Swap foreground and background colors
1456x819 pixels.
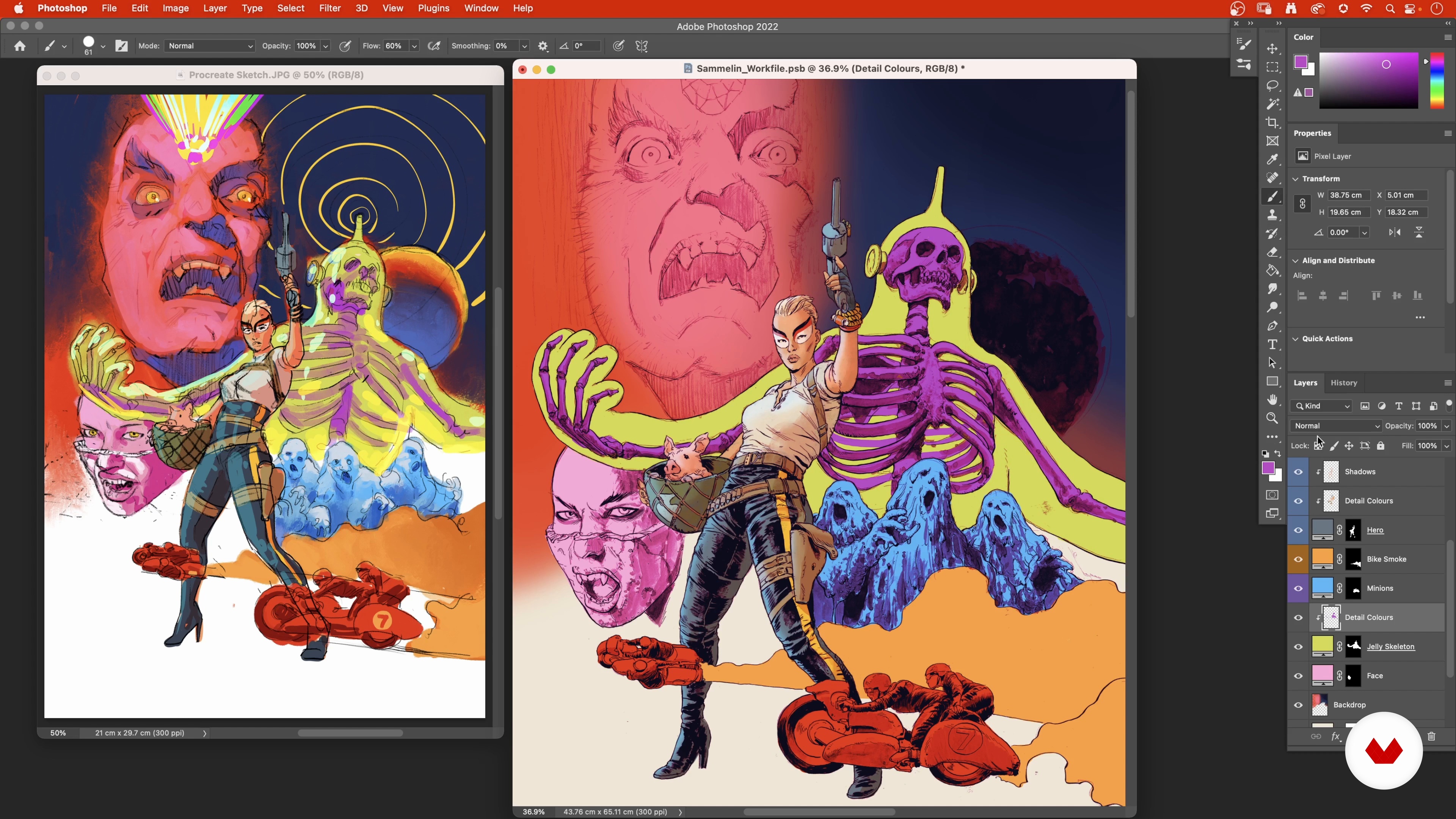(x=1278, y=454)
